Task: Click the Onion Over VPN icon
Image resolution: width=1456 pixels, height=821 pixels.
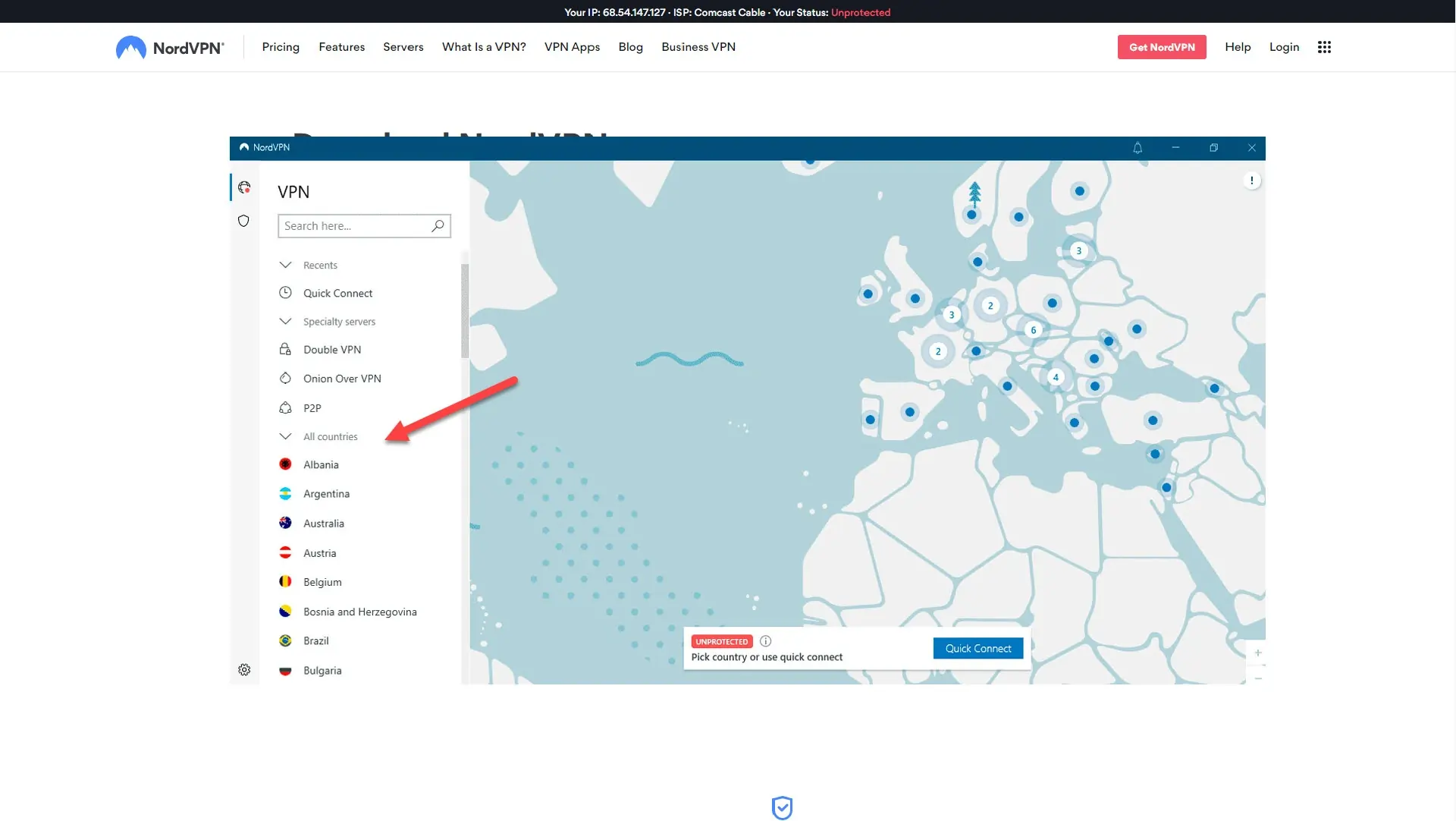Action: coord(285,378)
